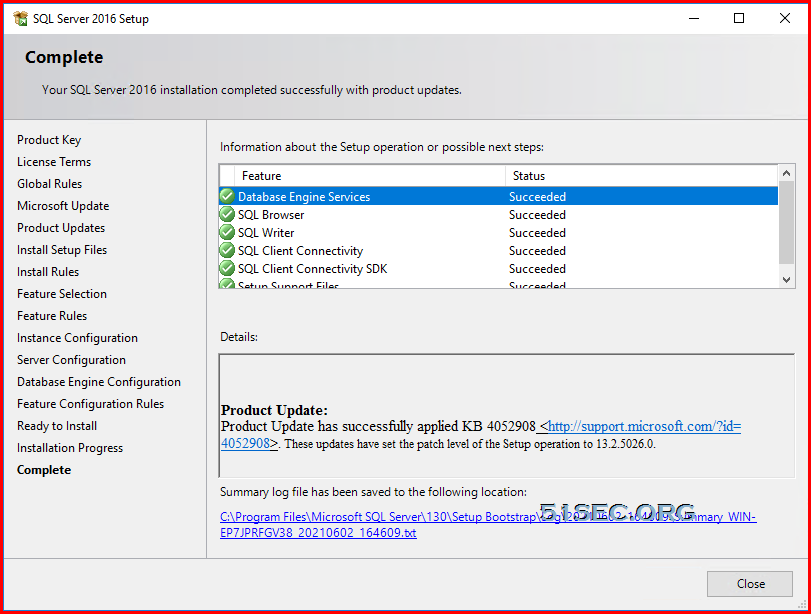Click Succeeded status of SQL Browser

pyautogui.click(x=537, y=215)
